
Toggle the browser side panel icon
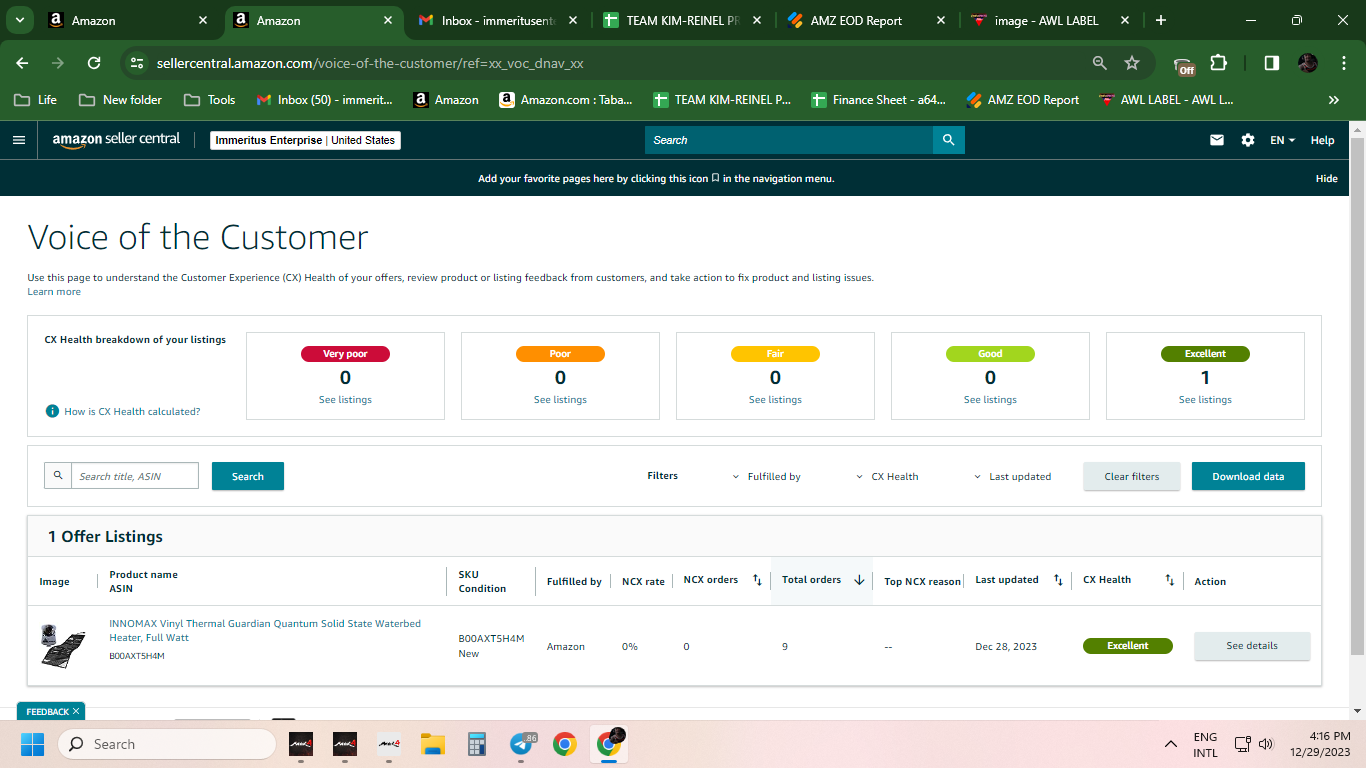(x=1271, y=63)
